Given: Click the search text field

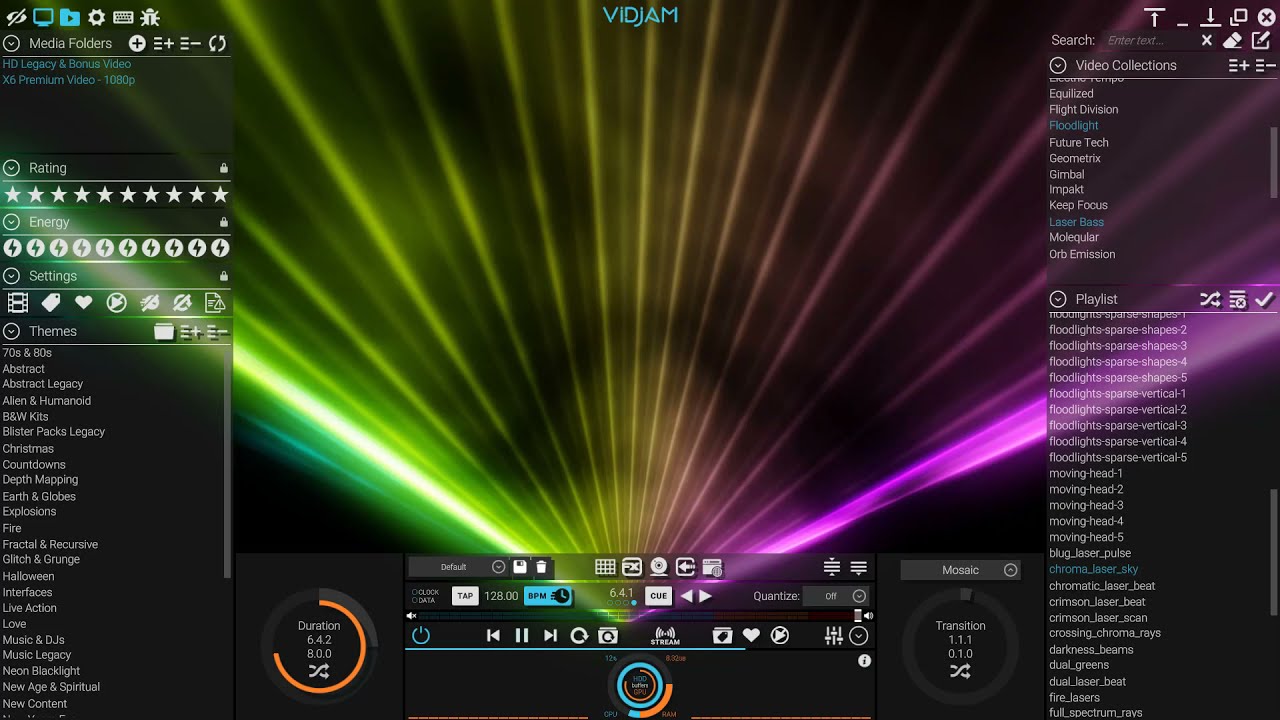Looking at the screenshot, I should click(1149, 40).
